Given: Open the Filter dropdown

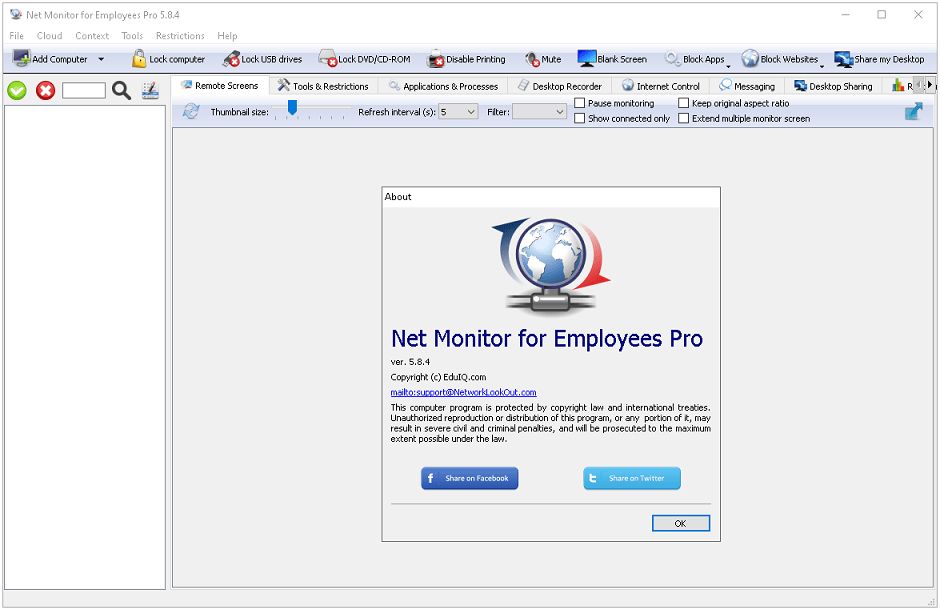Looking at the screenshot, I should tap(540, 111).
